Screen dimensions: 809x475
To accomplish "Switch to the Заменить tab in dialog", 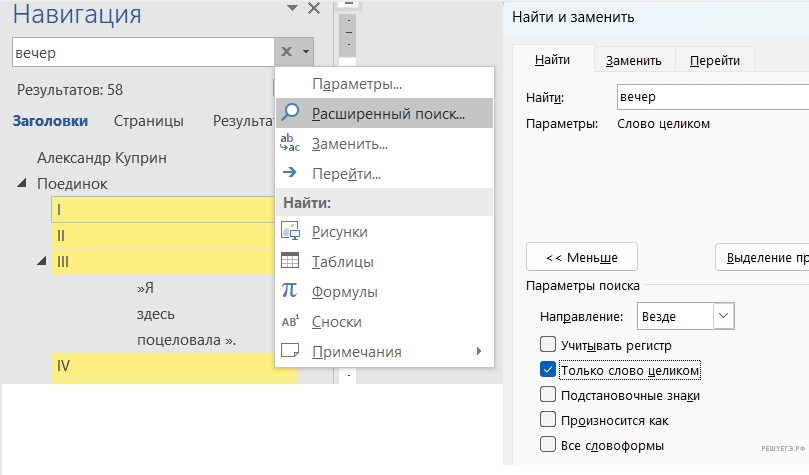I will pos(633,60).
